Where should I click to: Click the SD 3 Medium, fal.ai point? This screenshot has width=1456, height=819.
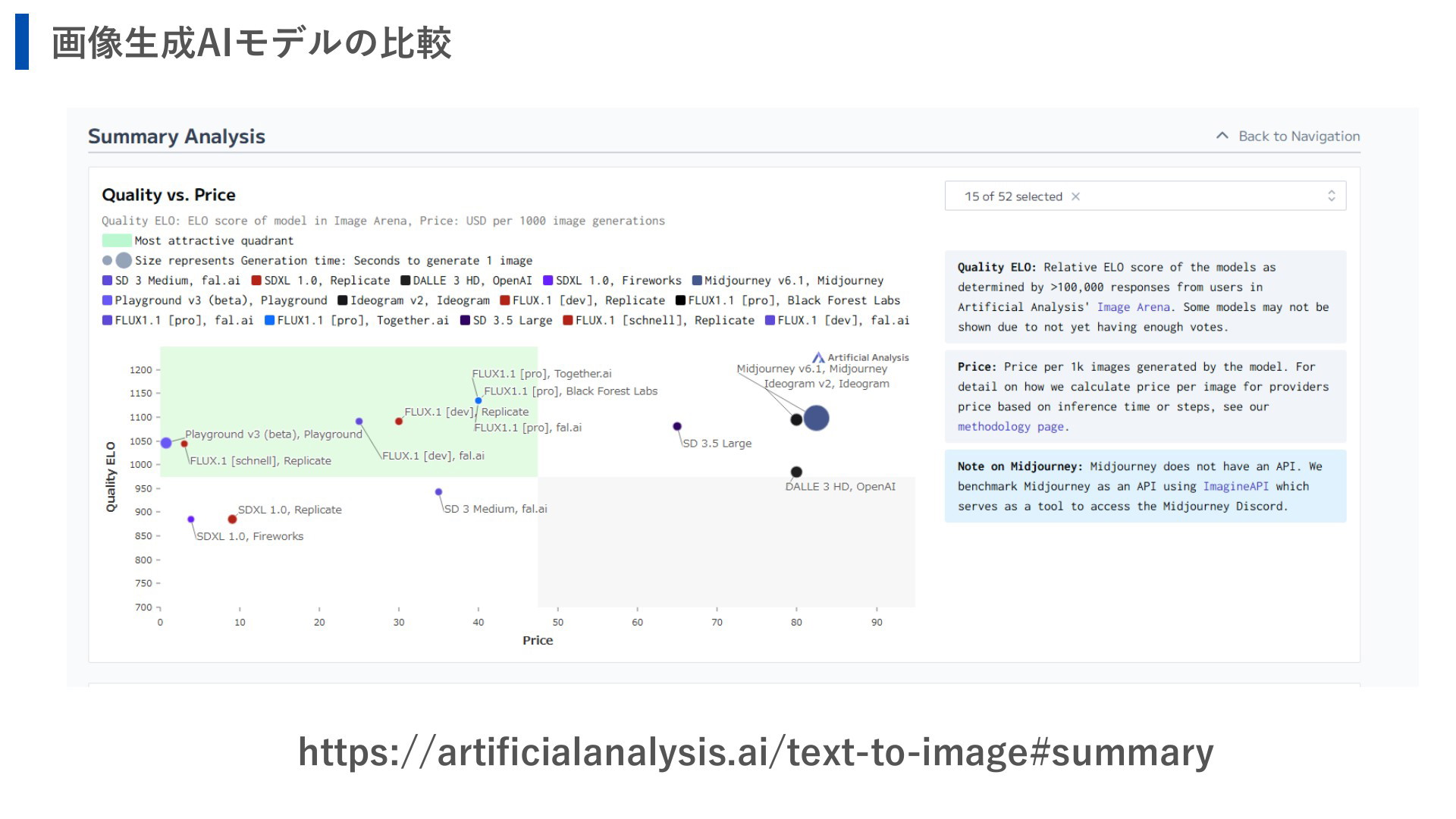[x=438, y=492]
